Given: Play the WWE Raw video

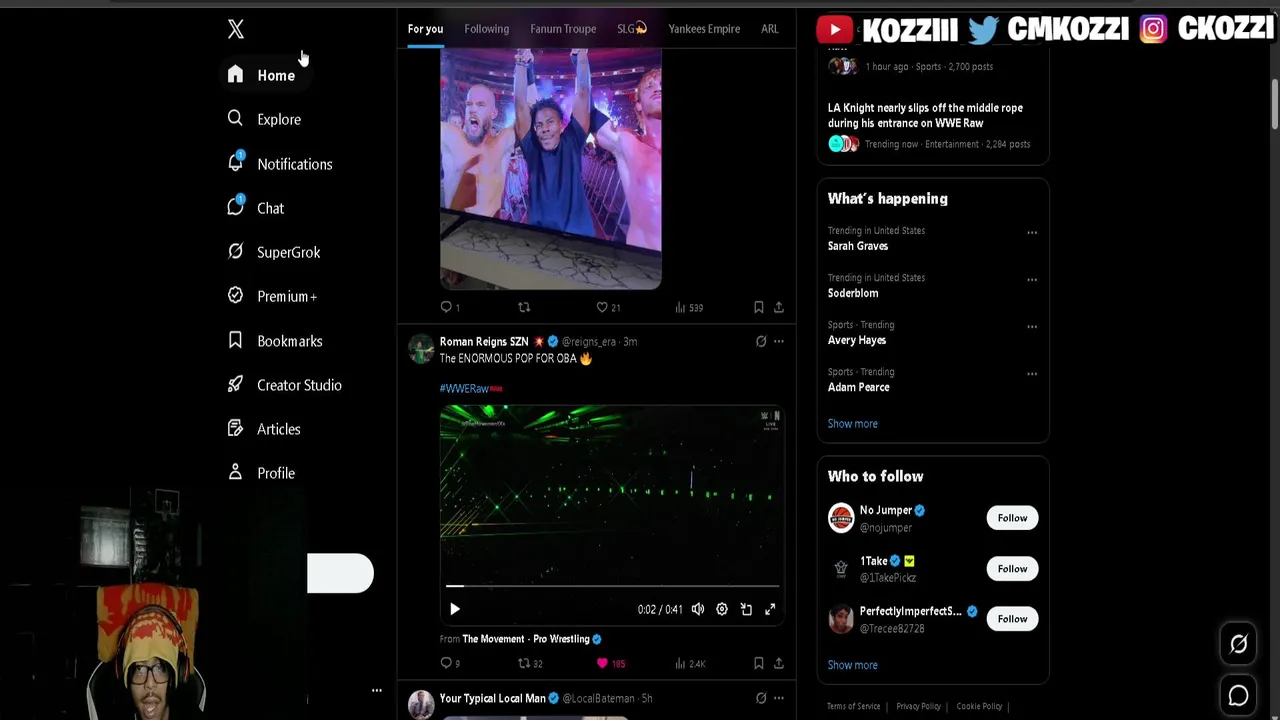Looking at the screenshot, I should click(x=454, y=609).
